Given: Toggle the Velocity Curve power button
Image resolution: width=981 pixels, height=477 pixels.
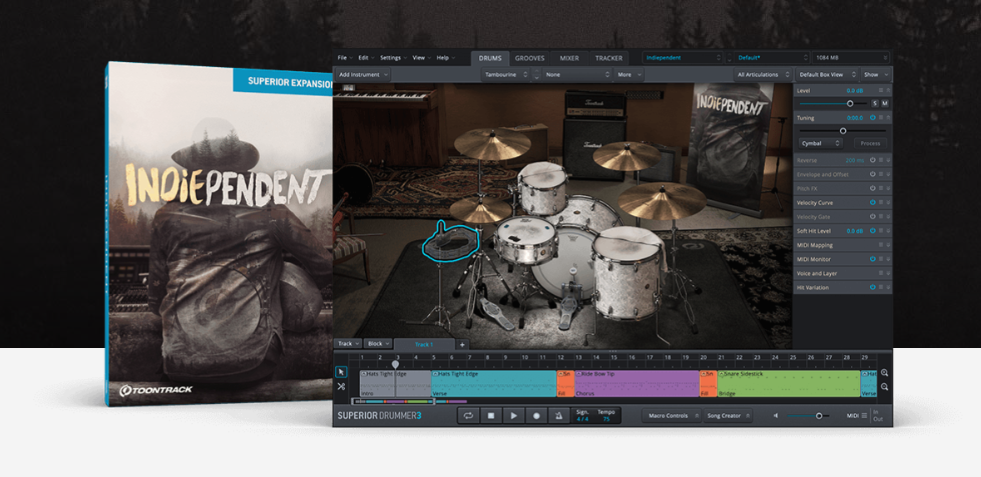Looking at the screenshot, I should (x=873, y=203).
